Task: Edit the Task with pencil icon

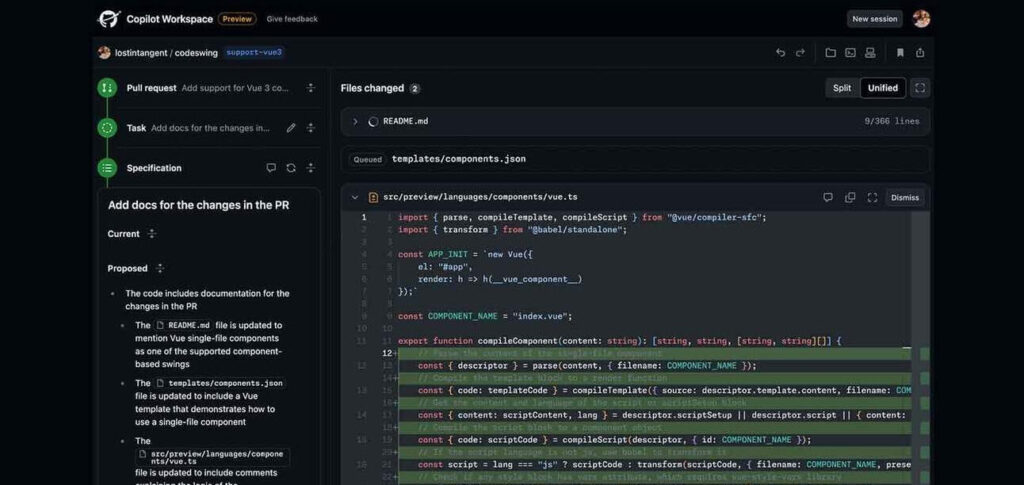Action: click(291, 128)
